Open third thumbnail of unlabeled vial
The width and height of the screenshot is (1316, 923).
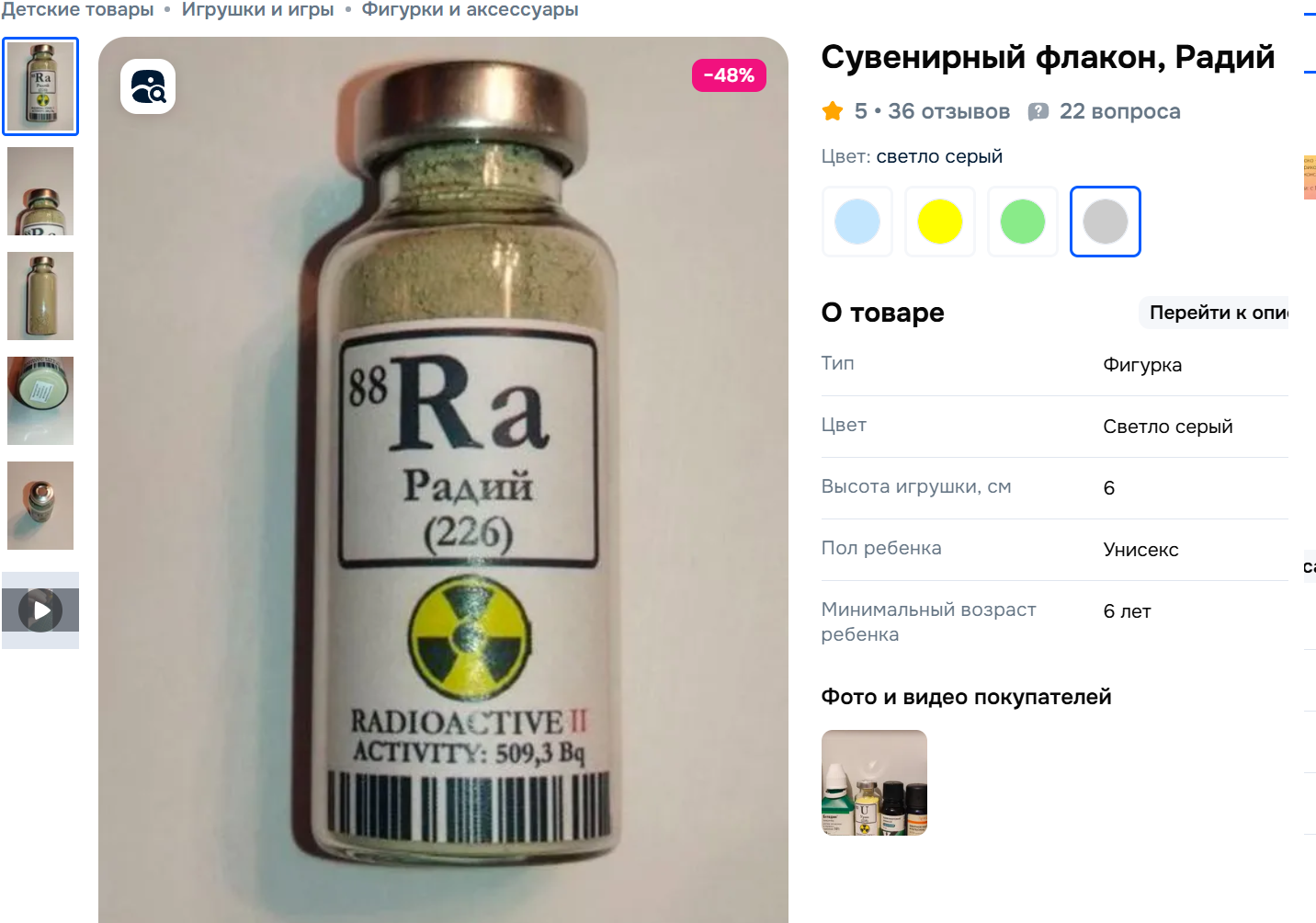[40, 296]
